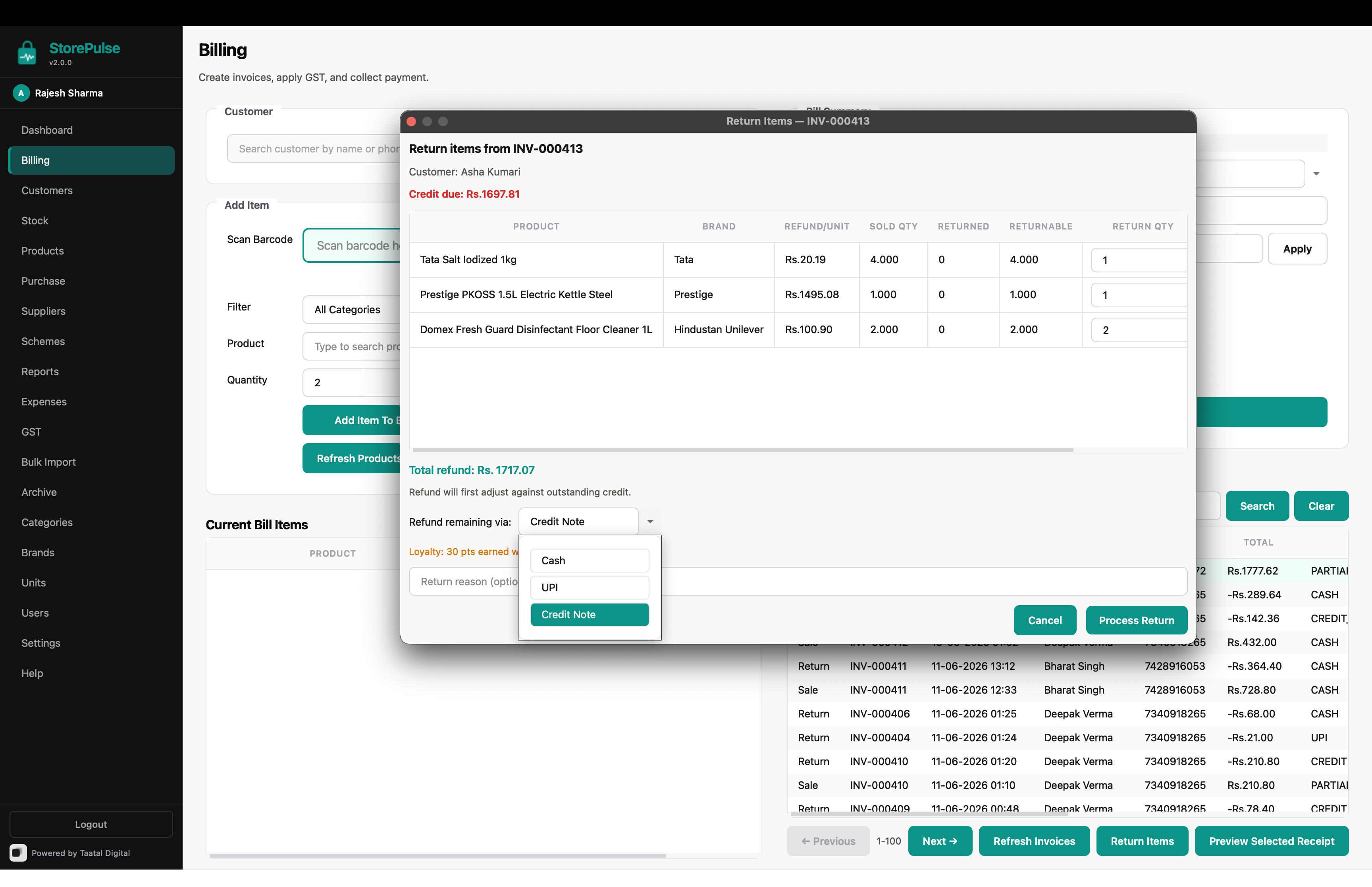Open Brands section
Screen dimensions: 1372x887
[91, 552]
